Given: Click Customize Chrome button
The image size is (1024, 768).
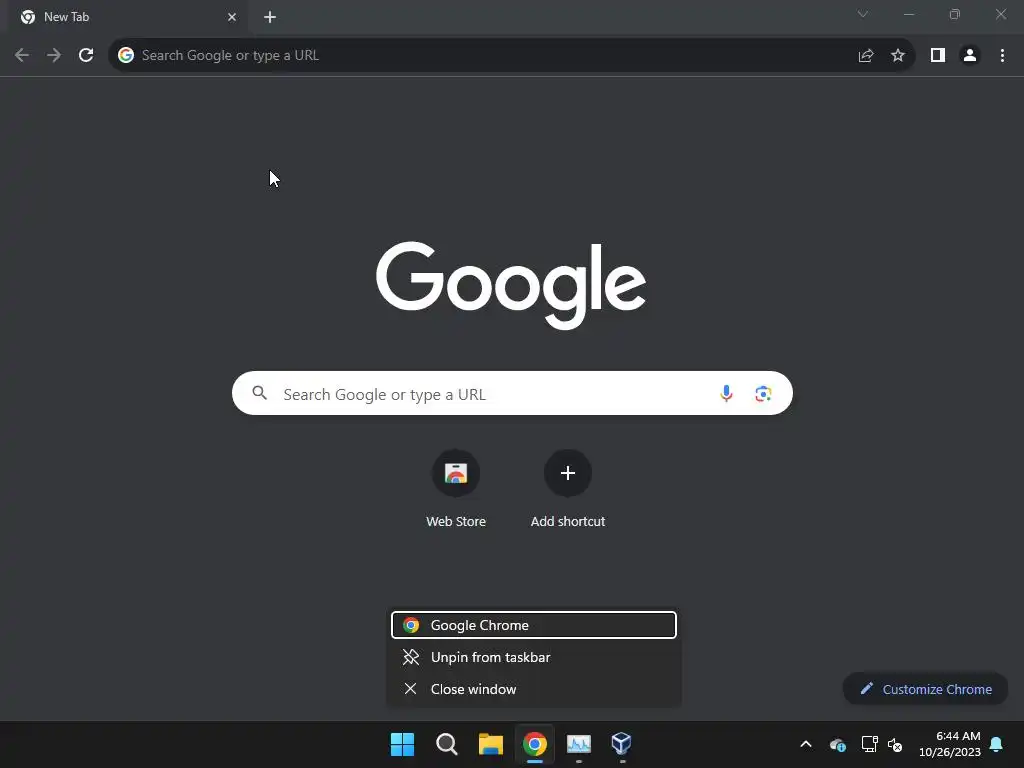Looking at the screenshot, I should click(x=925, y=689).
